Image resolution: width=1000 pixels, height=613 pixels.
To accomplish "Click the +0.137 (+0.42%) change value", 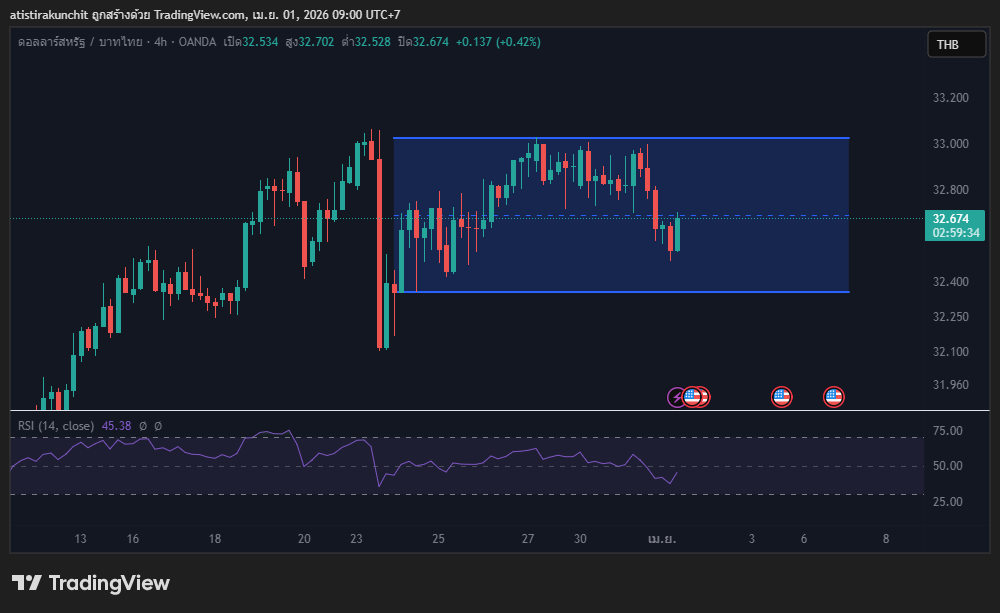I will coord(500,42).
